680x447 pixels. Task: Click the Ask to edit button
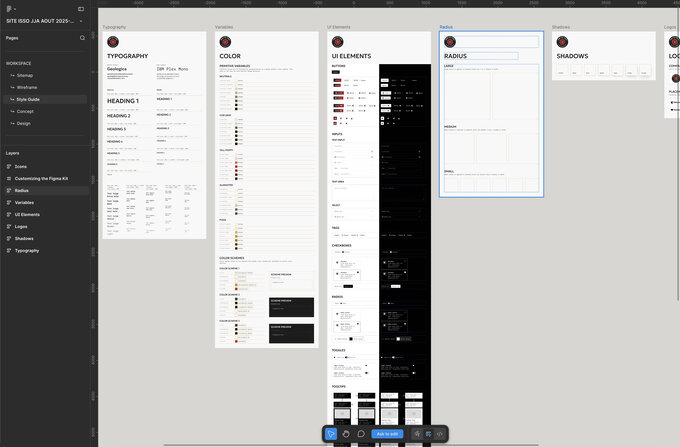pyautogui.click(x=387, y=434)
